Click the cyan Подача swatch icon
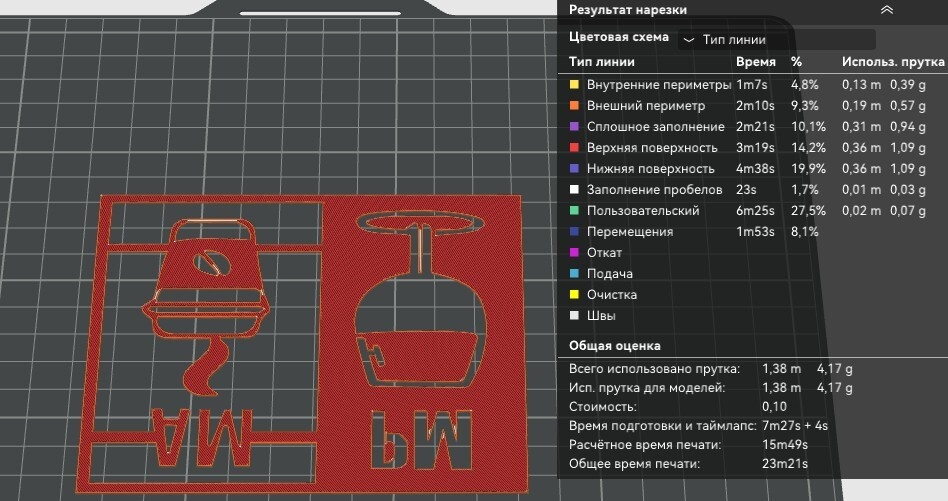948x501 pixels. [574, 274]
